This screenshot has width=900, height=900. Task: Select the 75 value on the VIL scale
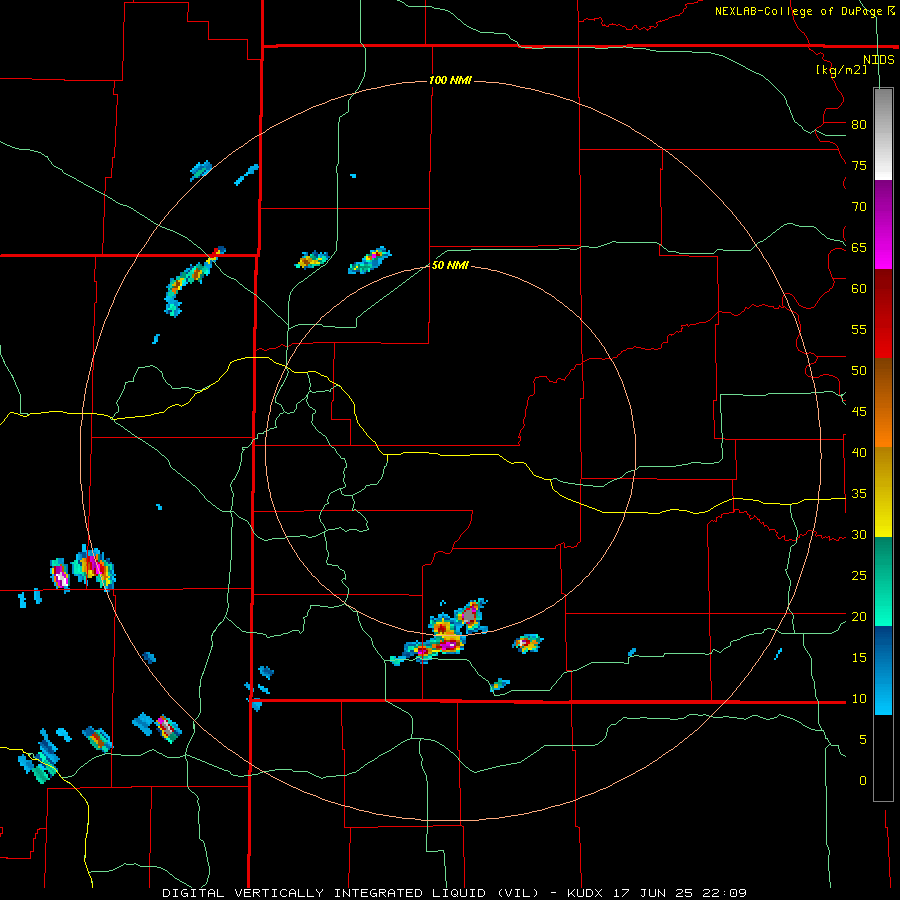coord(859,165)
